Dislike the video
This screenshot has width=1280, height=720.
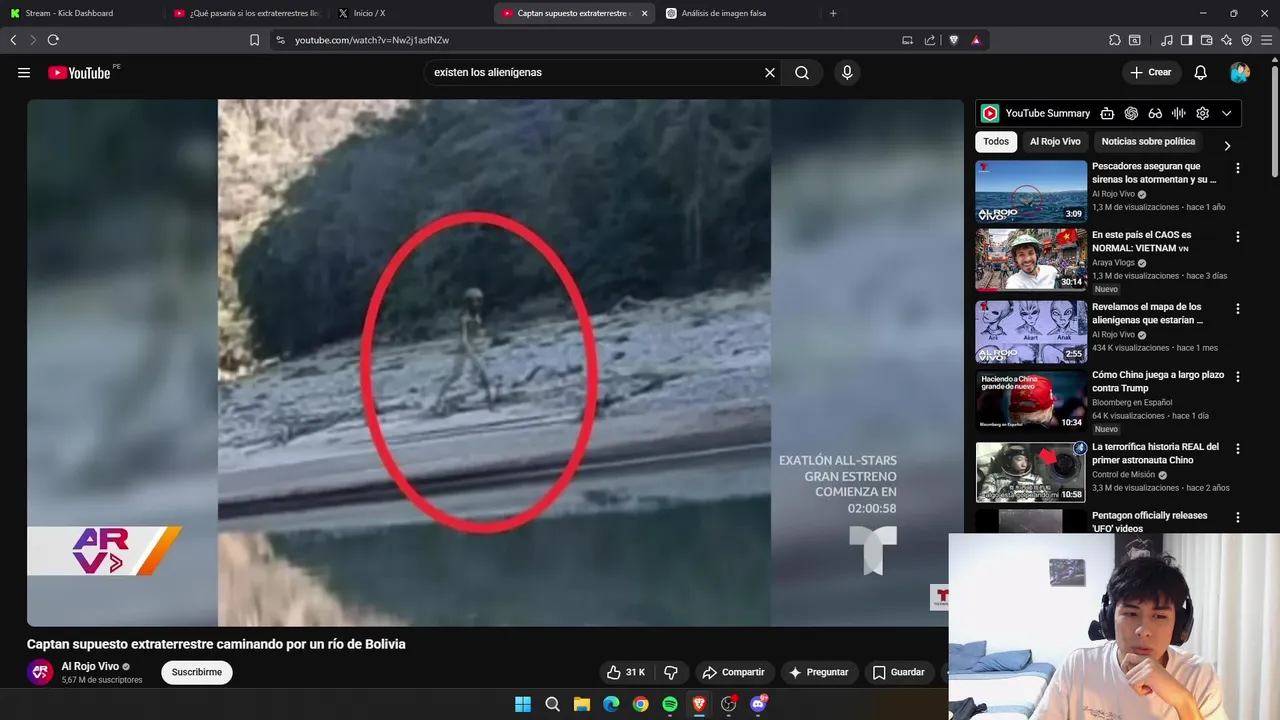(x=671, y=672)
